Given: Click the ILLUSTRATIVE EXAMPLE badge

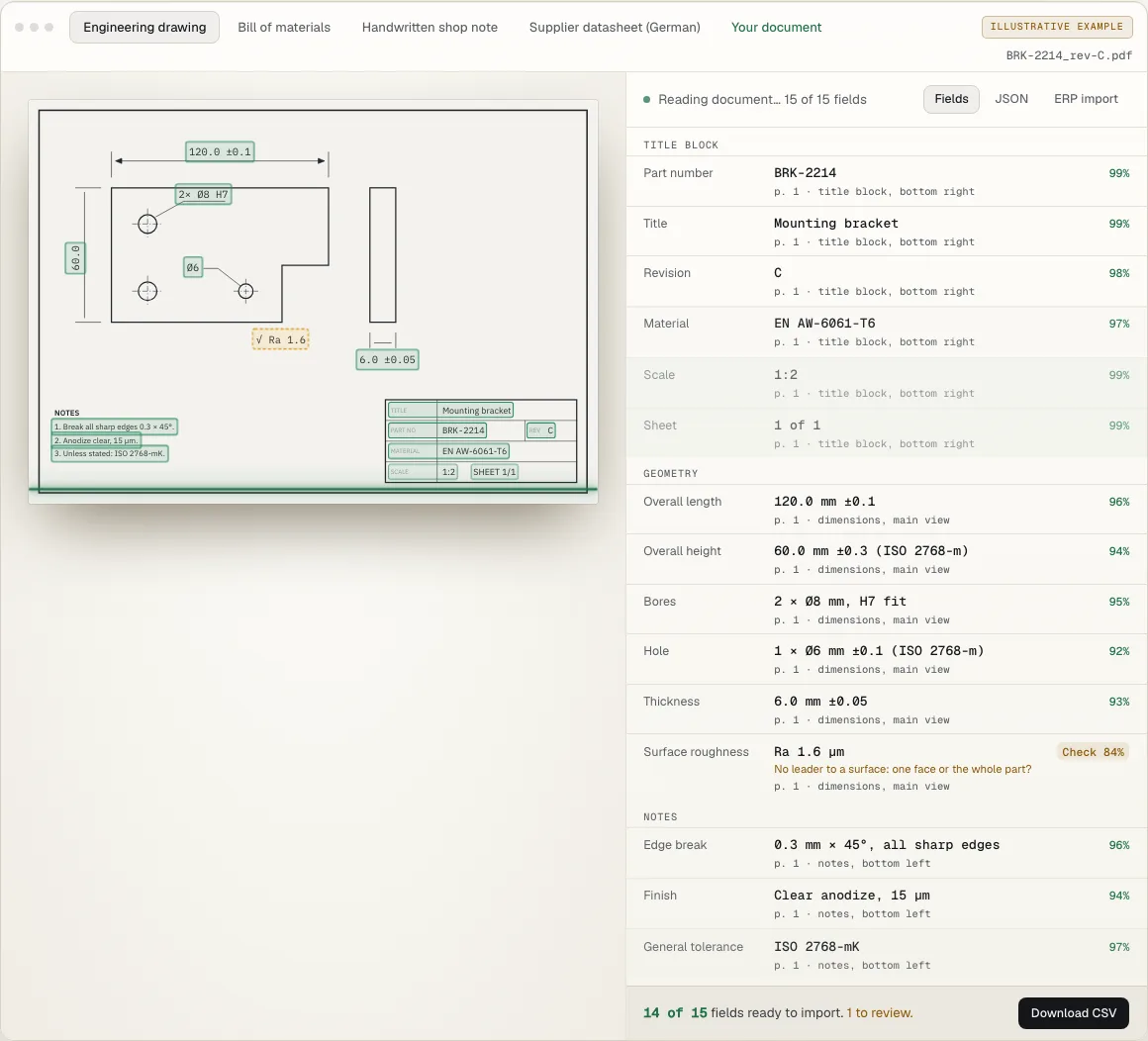Looking at the screenshot, I should point(1057,27).
